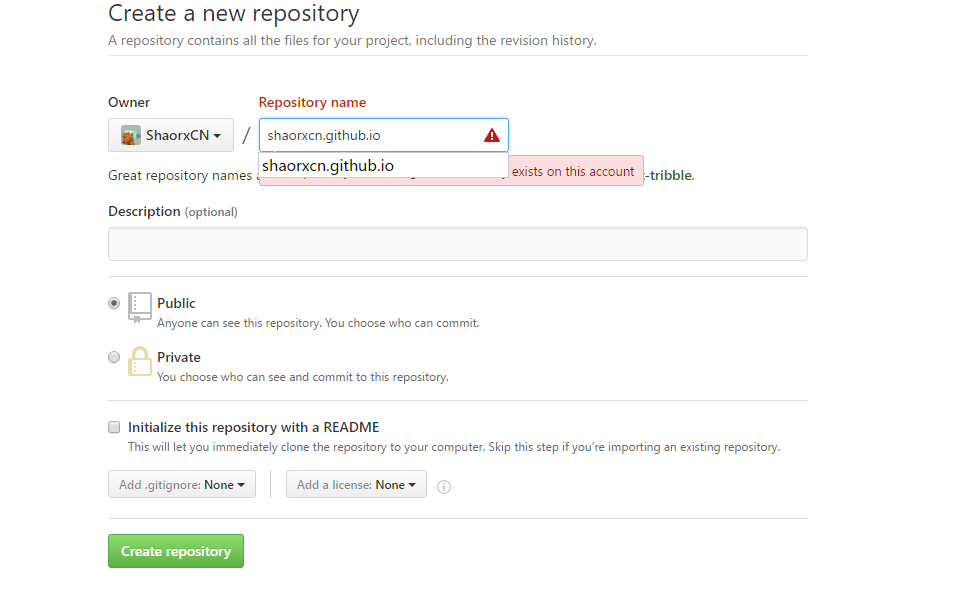
Task: Open the ShaorxCN owner dropdown
Action: coord(171,135)
